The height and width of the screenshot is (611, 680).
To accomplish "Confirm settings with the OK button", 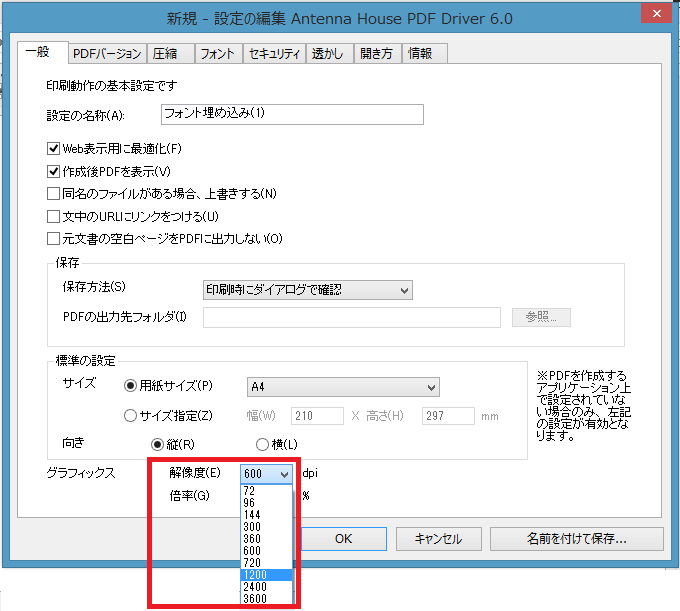I will tap(343, 539).
